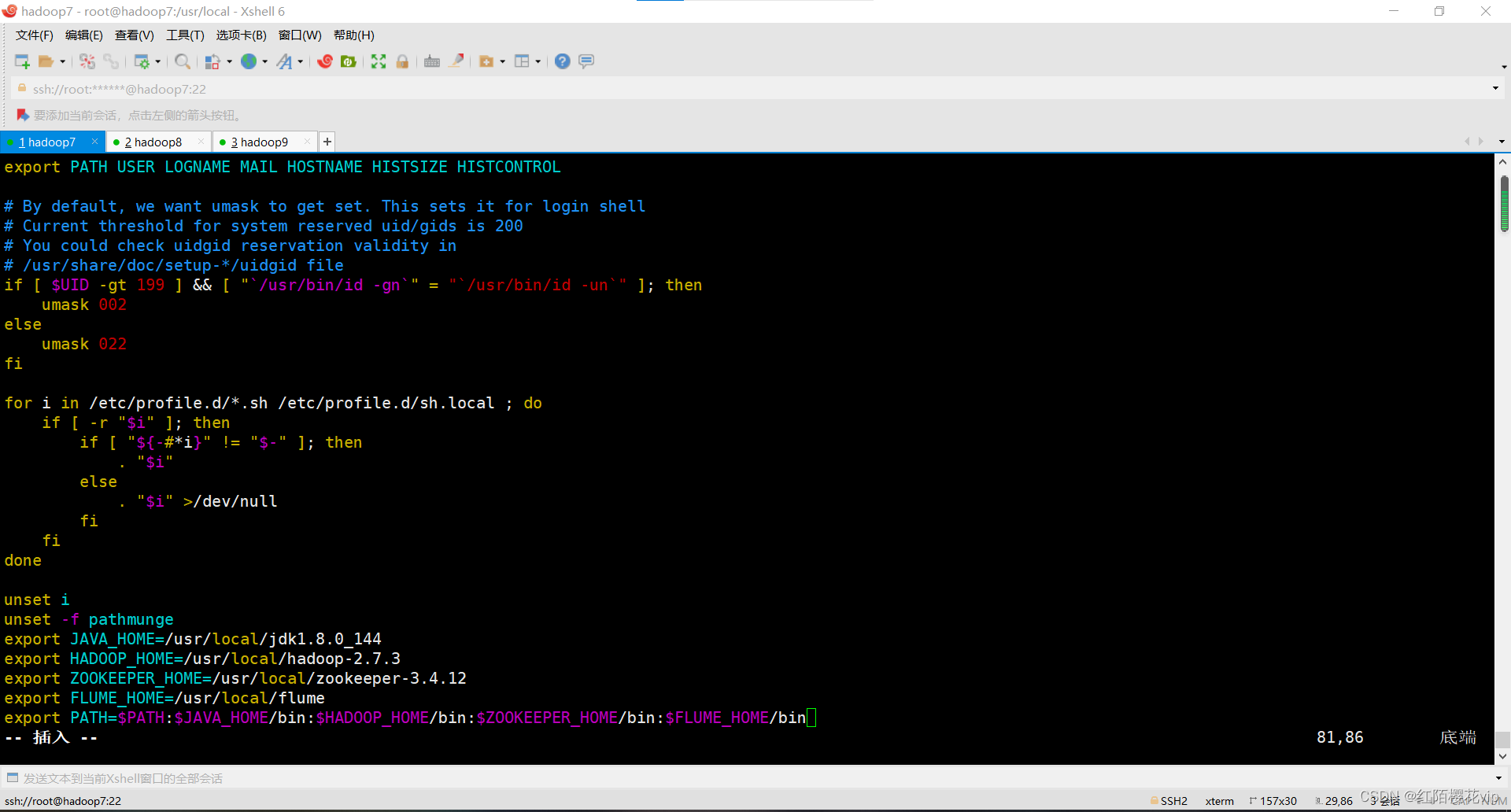
Task: Click the SSH2 status bar entry
Action: tap(1169, 801)
